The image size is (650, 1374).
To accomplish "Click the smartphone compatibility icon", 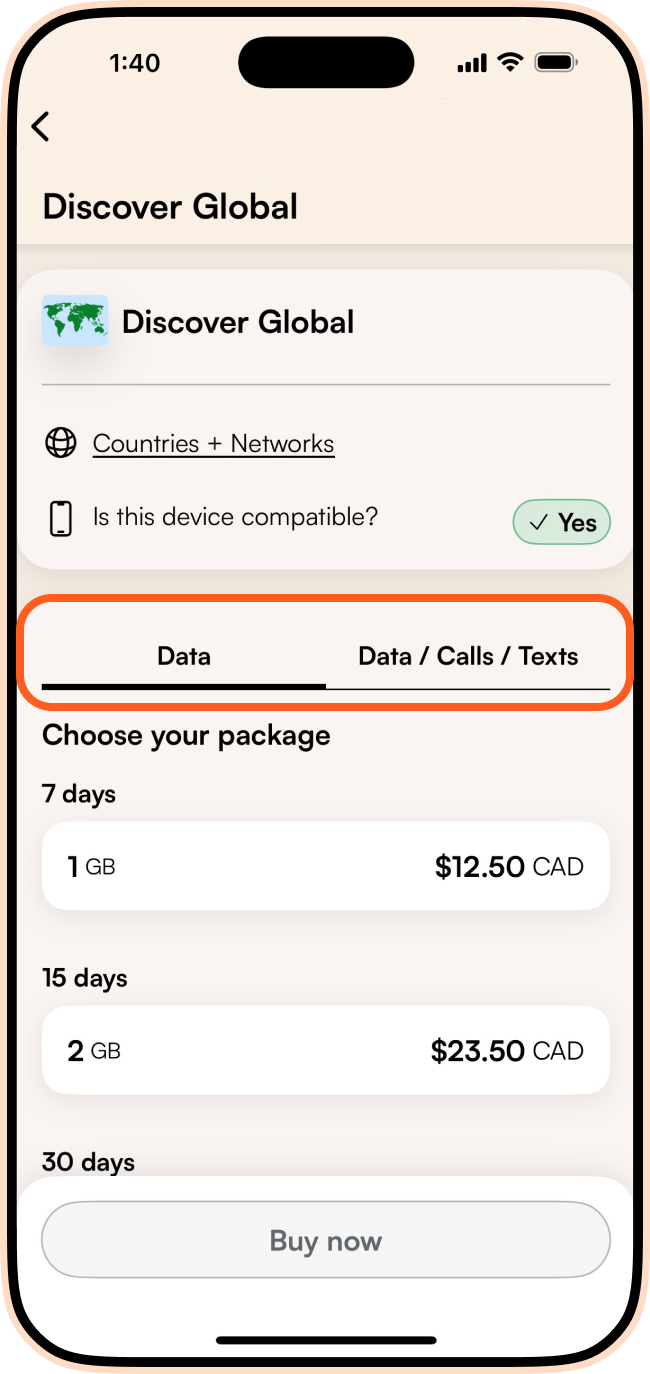I will pos(61,517).
